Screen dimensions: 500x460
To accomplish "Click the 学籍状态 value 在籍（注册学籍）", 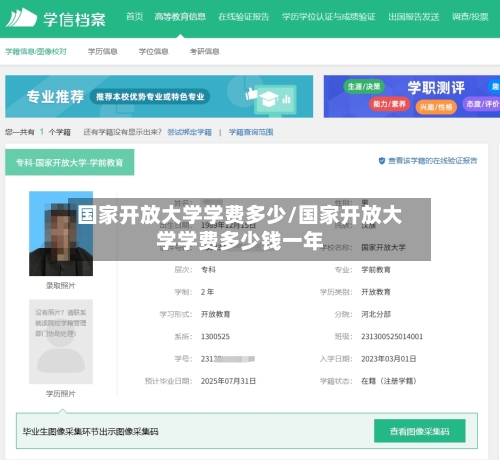I will click(389, 381).
